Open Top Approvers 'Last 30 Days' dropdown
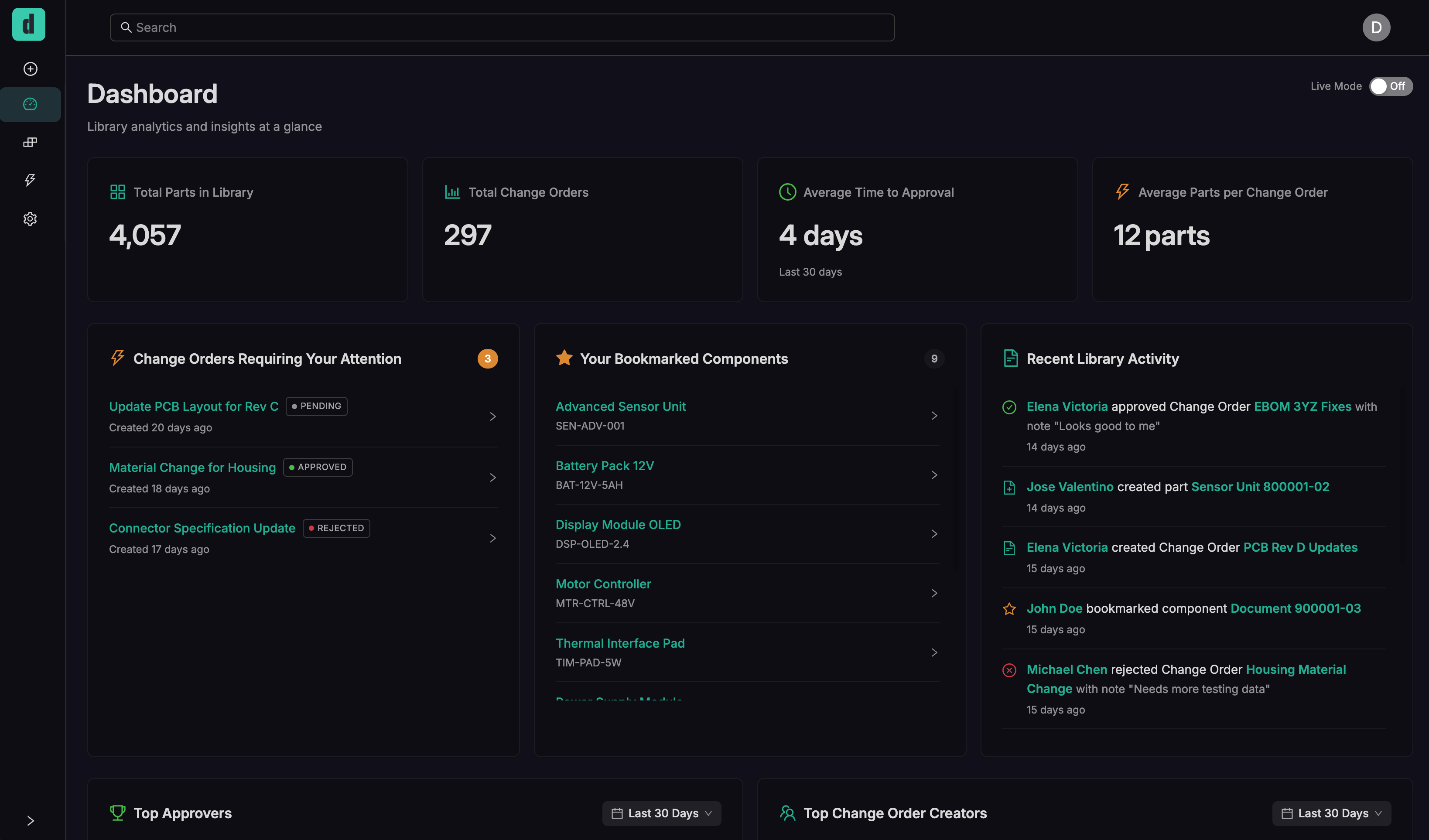 click(661, 813)
